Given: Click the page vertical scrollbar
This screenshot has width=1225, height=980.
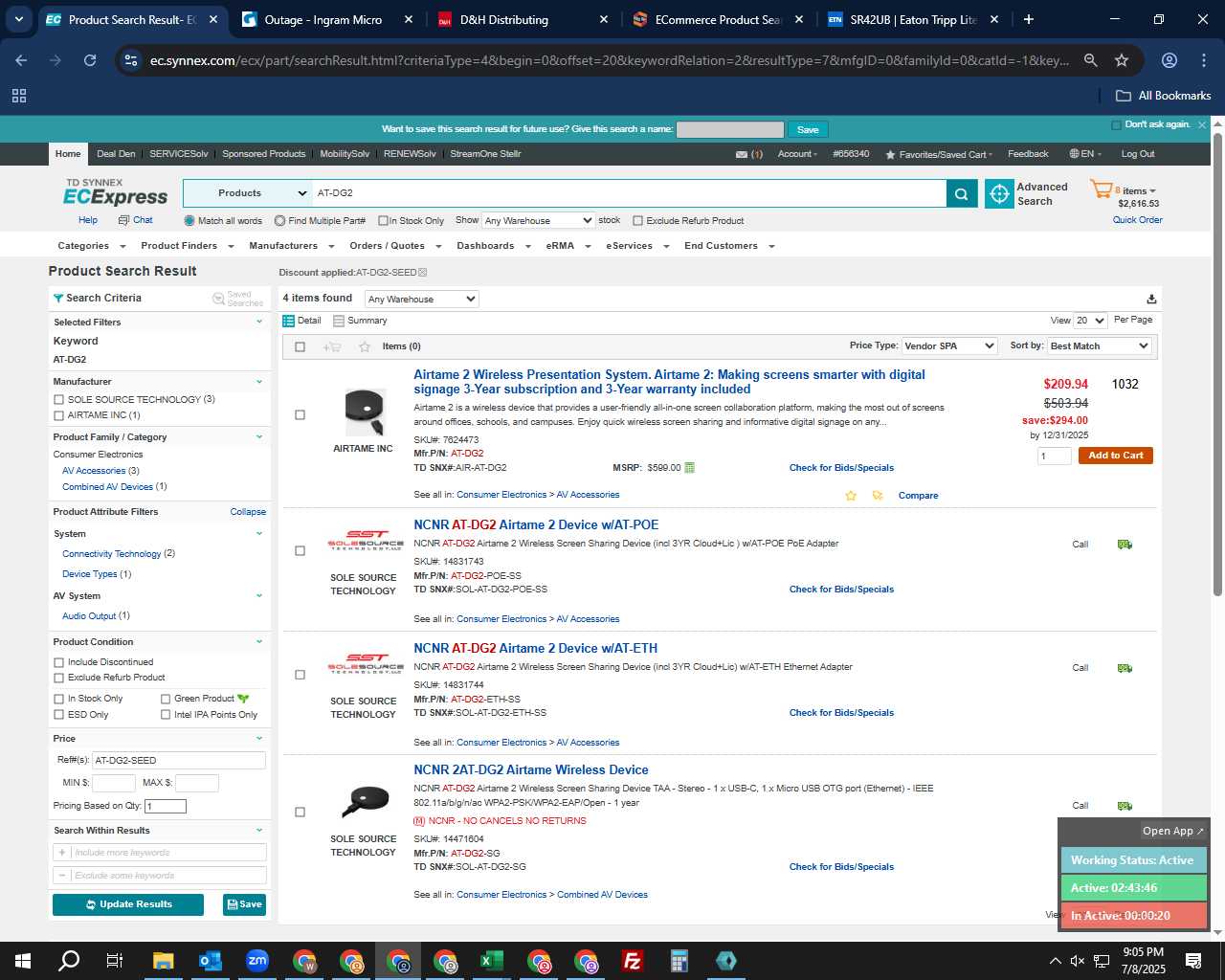Looking at the screenshot, I should 1217,364.
